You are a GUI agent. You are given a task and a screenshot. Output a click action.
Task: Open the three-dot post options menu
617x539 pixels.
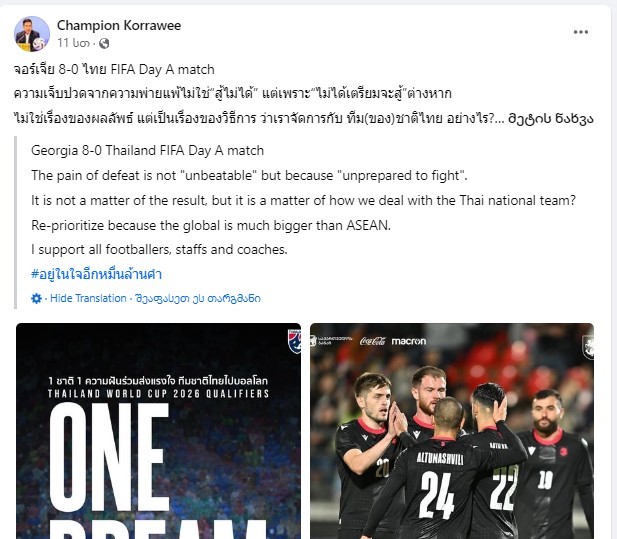(580, 32)
